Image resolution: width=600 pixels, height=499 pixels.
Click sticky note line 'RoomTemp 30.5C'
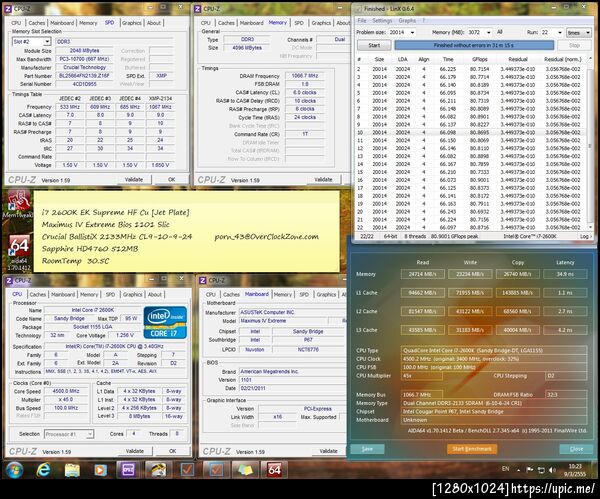75,261
